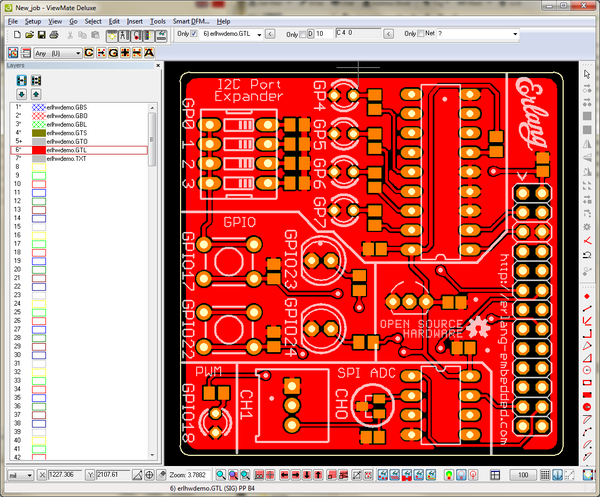The height and width of the screenshot is (497, 600).
Task: Open the Smart DFM menu
Action: (191, 21)
